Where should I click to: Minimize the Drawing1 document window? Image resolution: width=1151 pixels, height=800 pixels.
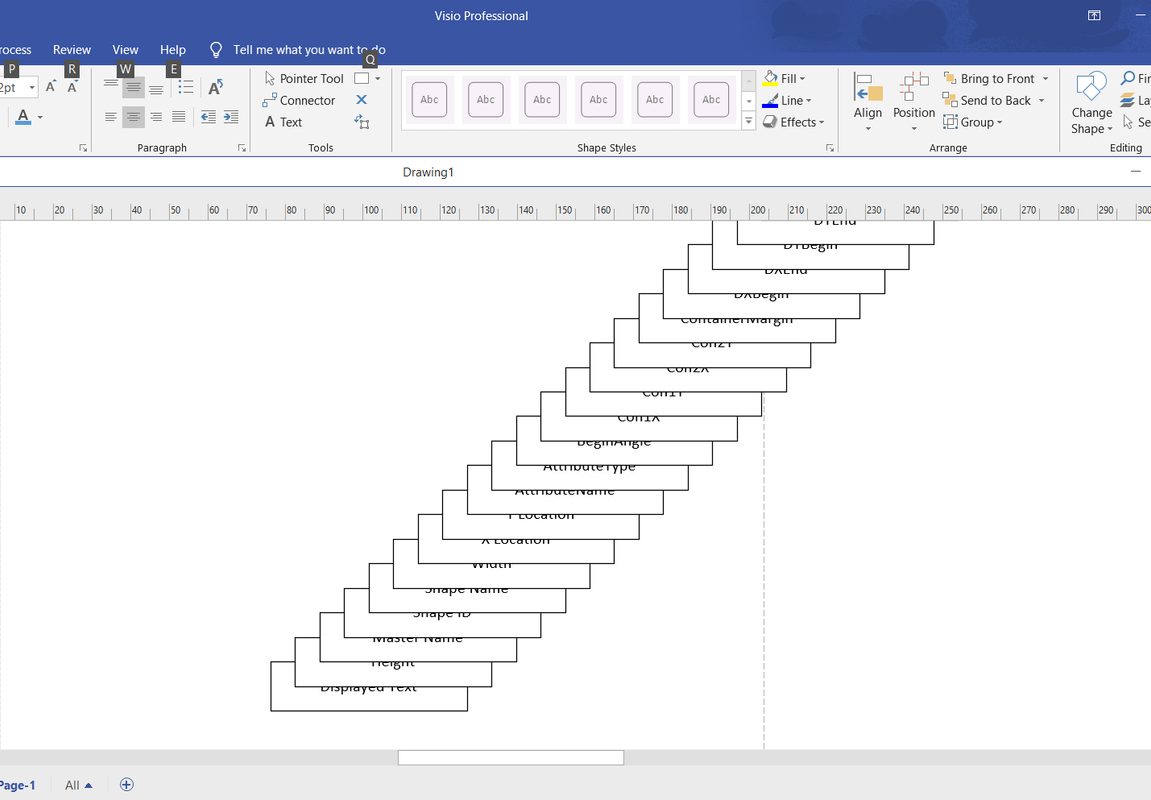[x=1136, y=172]
